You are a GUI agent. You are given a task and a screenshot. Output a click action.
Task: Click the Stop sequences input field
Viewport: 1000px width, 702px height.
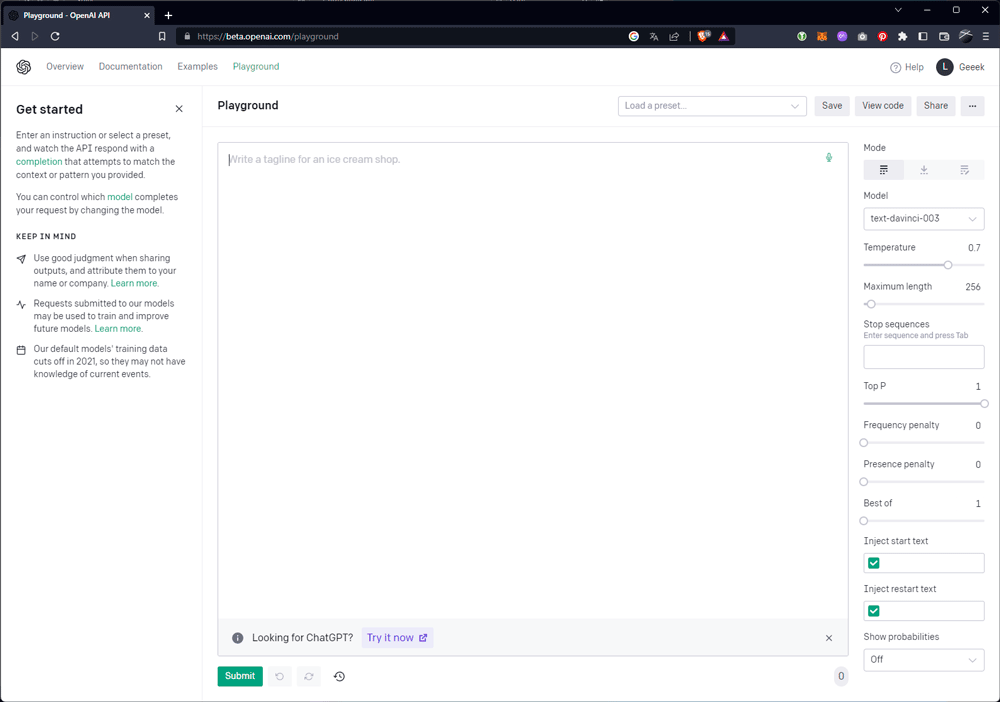pos(923,357)
